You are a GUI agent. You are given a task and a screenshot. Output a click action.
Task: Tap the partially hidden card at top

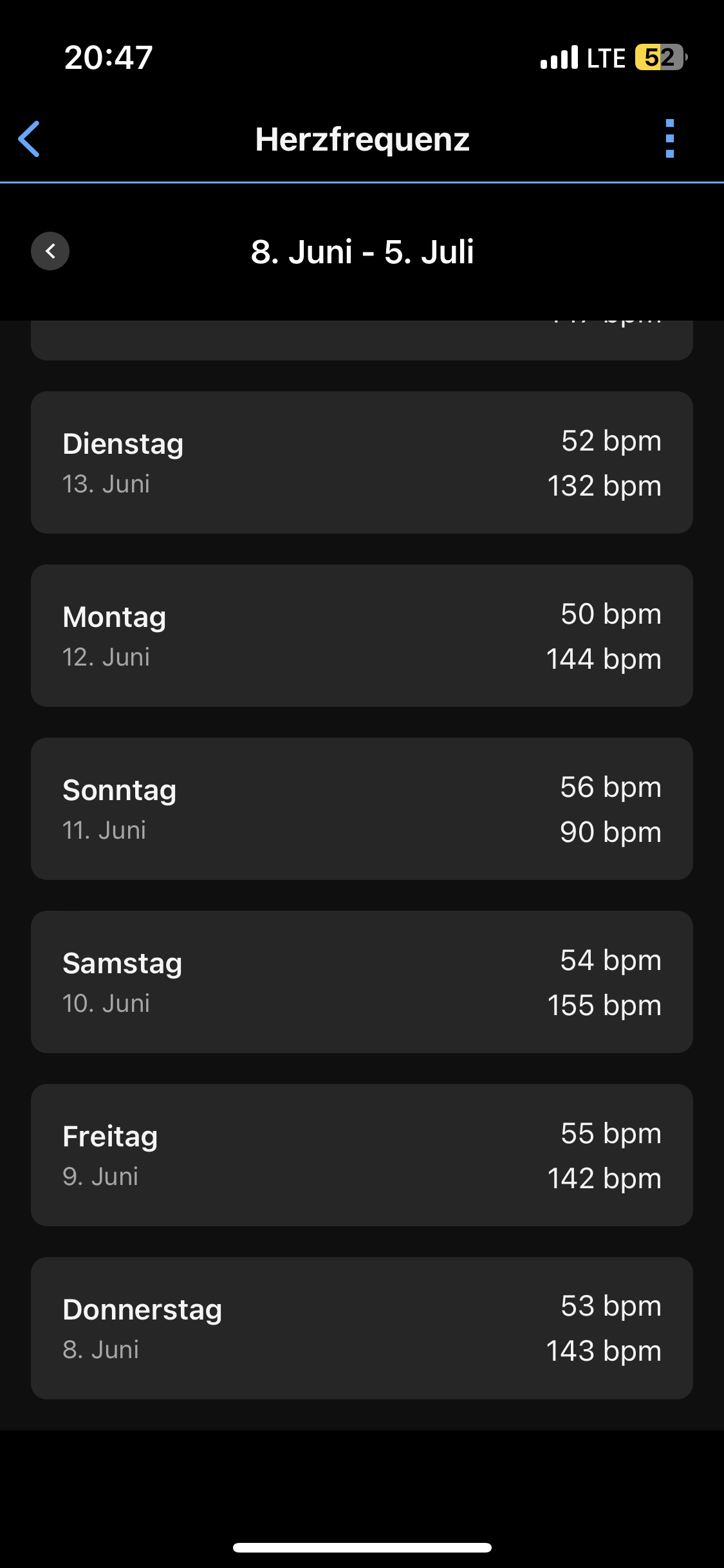(x=362, y=340)
